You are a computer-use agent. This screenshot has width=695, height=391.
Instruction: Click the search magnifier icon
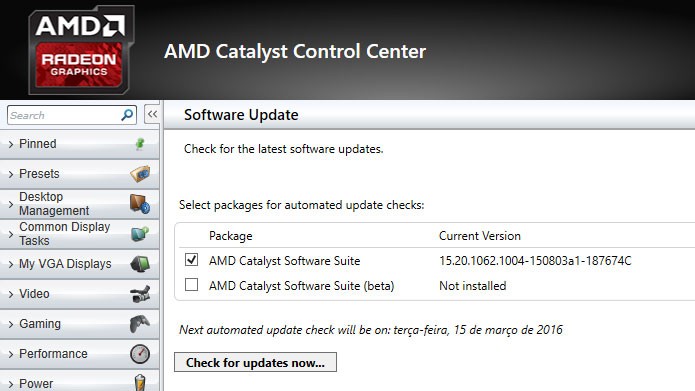[x=127, y=115]
